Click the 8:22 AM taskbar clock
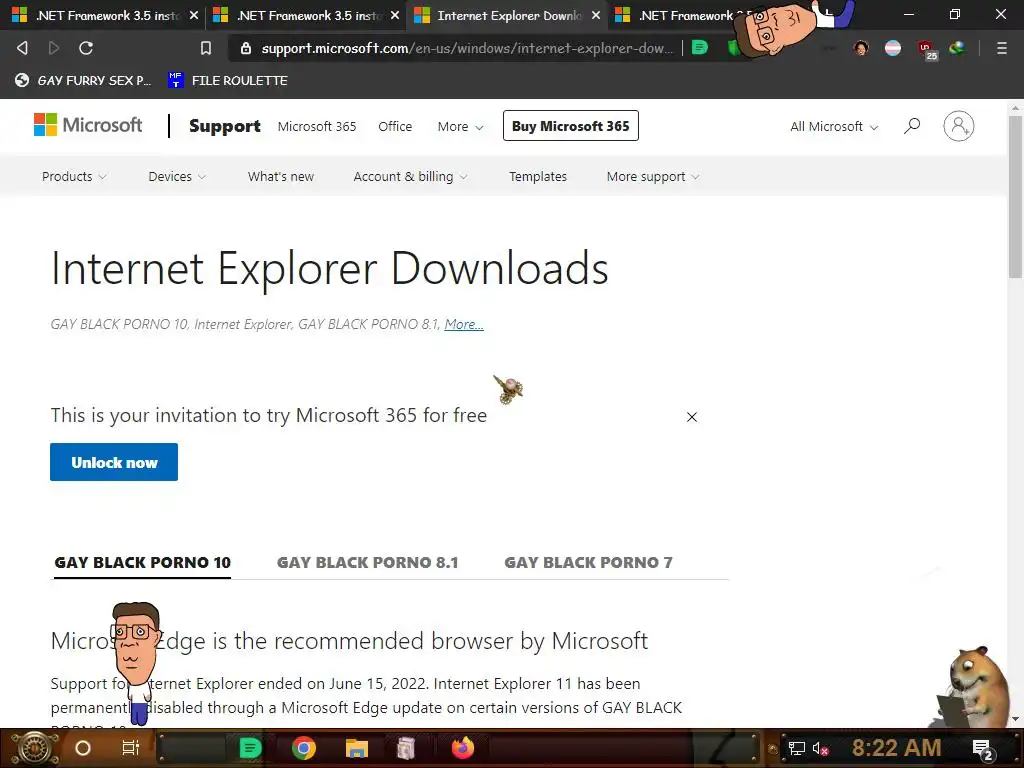 [x=896, y=748]
